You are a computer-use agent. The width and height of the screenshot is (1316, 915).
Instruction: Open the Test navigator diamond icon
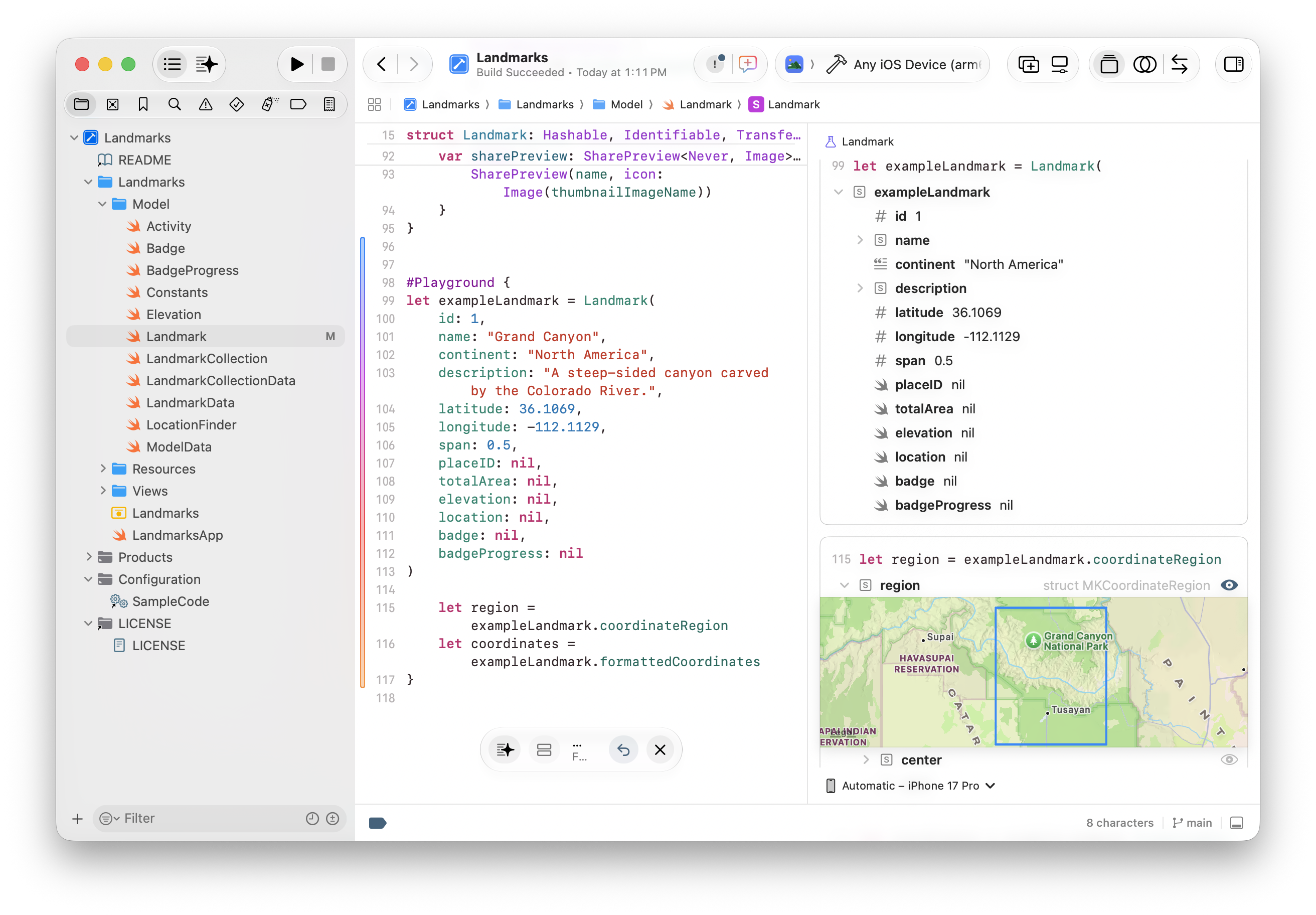[236, 104]
